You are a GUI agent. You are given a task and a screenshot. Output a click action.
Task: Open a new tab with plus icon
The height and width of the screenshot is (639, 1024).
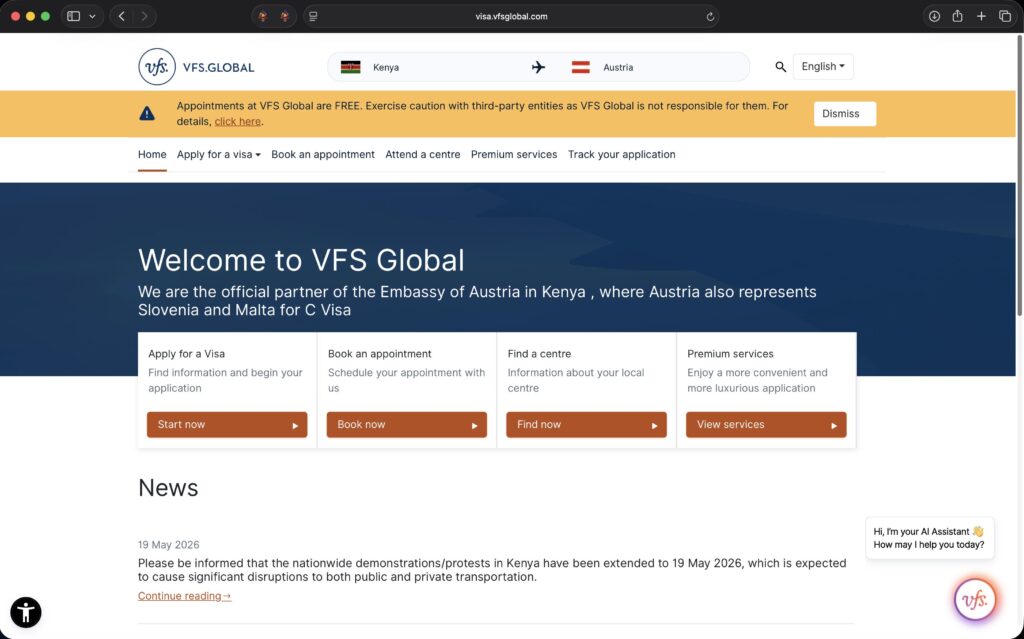[x=981, y=16]
